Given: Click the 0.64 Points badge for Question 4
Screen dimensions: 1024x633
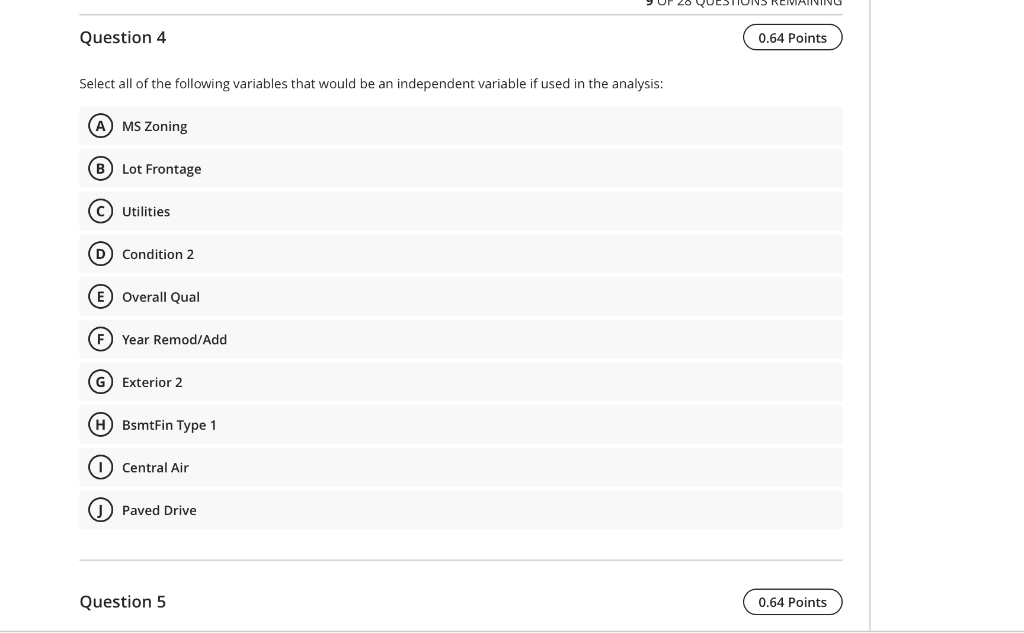Looking at the screenshot, I should (x=792, y=37).
